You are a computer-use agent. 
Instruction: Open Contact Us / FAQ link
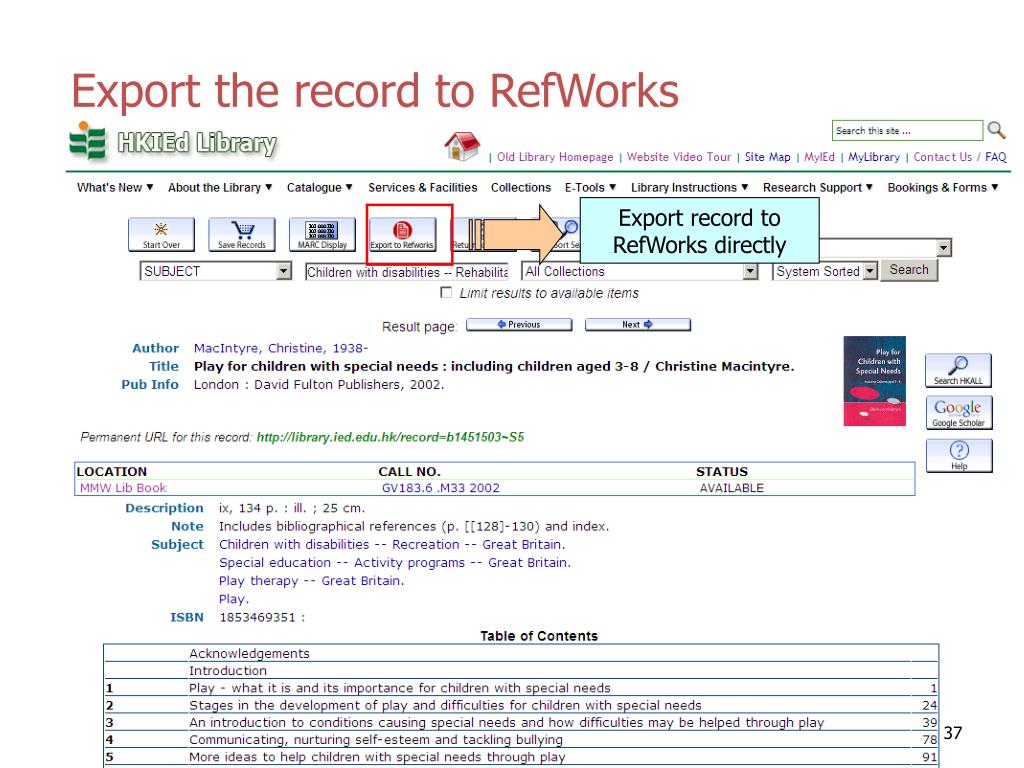pyautogui.click(x=959, y=157)
